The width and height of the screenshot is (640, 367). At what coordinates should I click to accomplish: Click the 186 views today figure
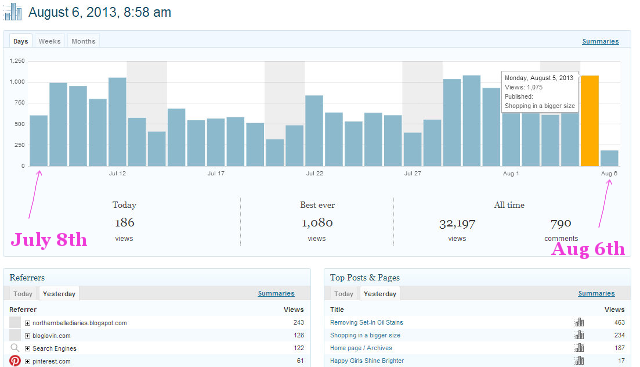coord(124,222)
